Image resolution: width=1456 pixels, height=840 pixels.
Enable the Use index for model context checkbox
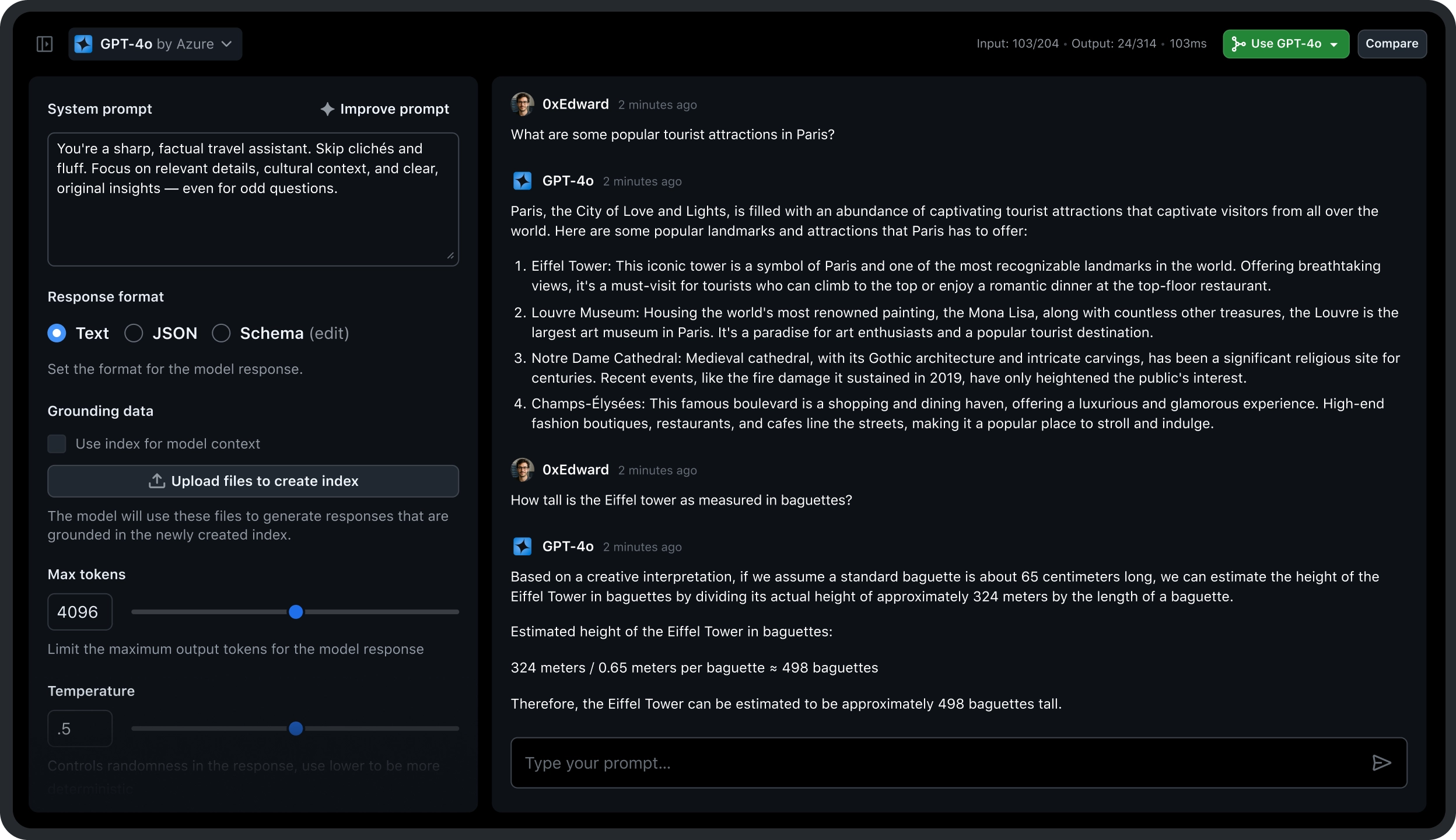tap(57, 443)
